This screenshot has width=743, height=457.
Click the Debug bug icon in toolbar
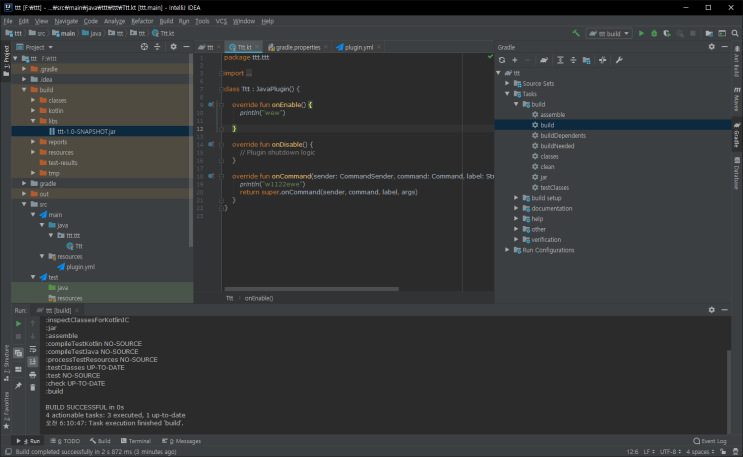tap(654, 33)
